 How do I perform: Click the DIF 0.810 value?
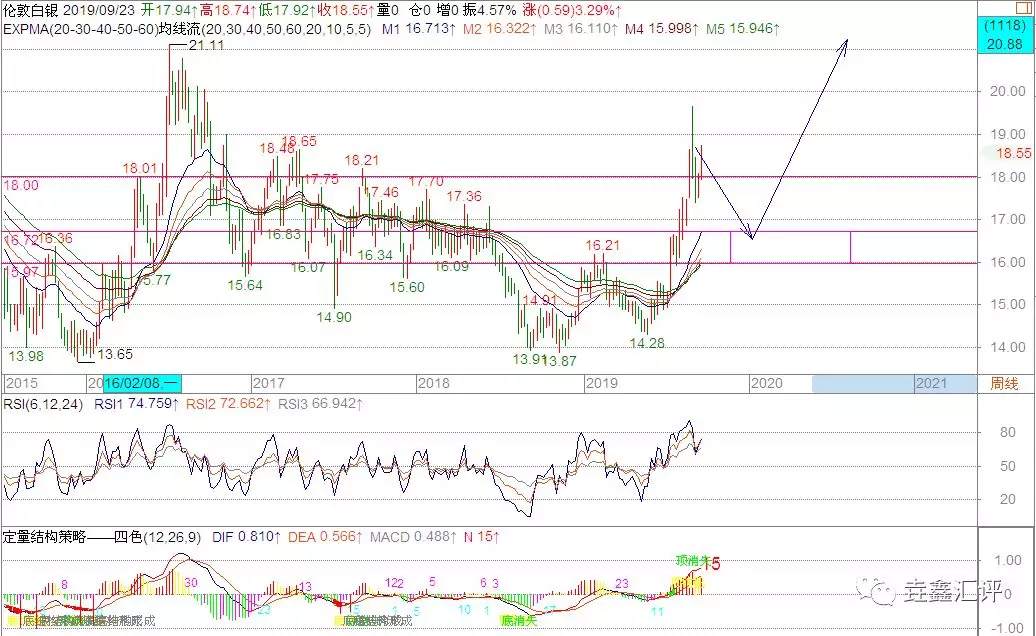246,538
